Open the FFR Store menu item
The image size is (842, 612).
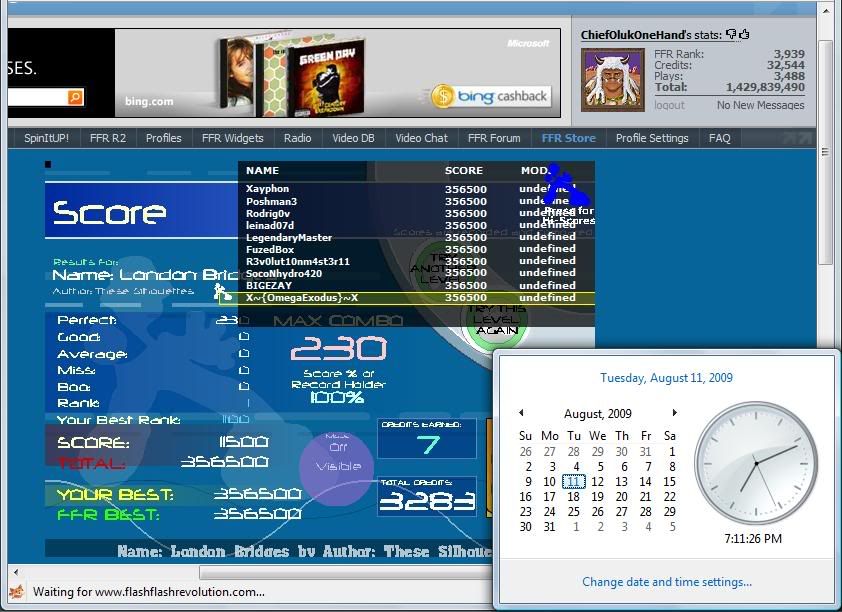[x=568, y=138]
